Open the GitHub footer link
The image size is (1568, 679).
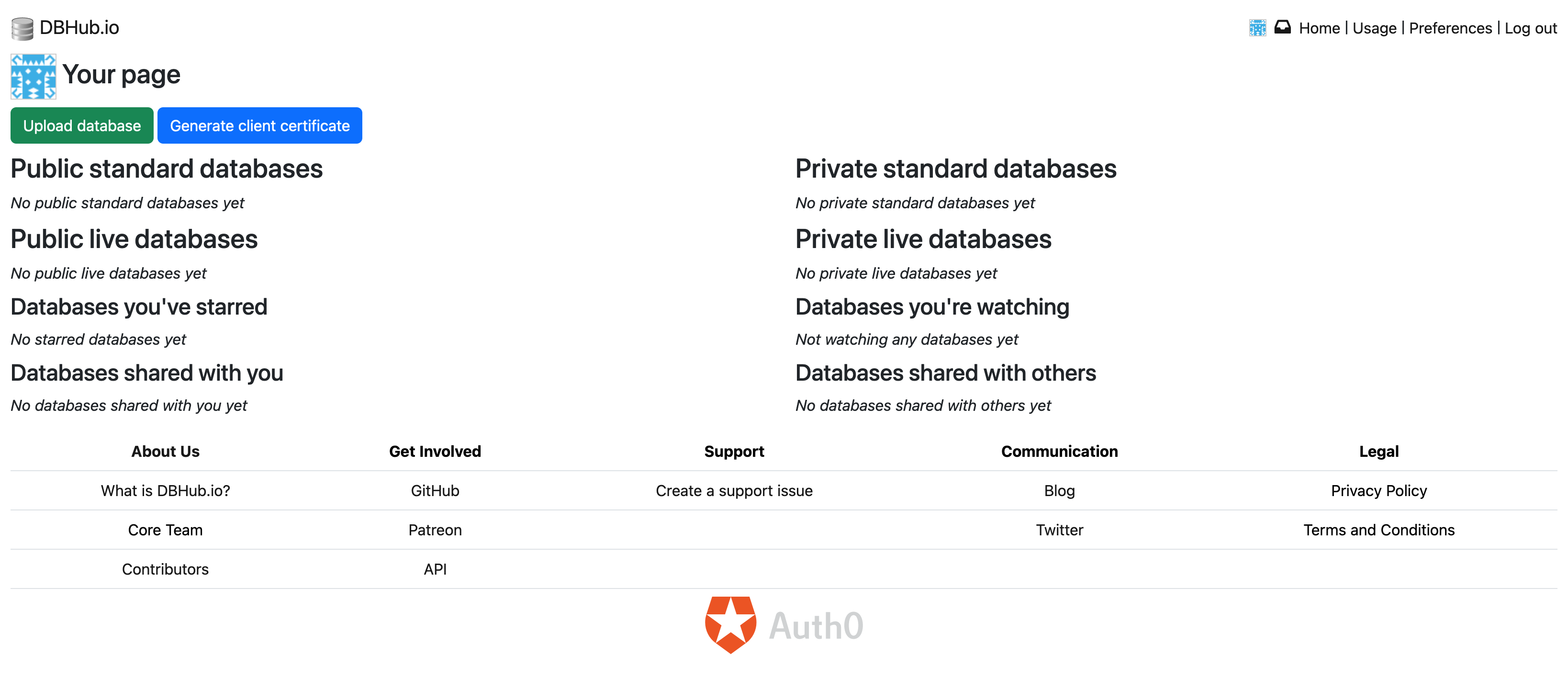coord(435,490)
